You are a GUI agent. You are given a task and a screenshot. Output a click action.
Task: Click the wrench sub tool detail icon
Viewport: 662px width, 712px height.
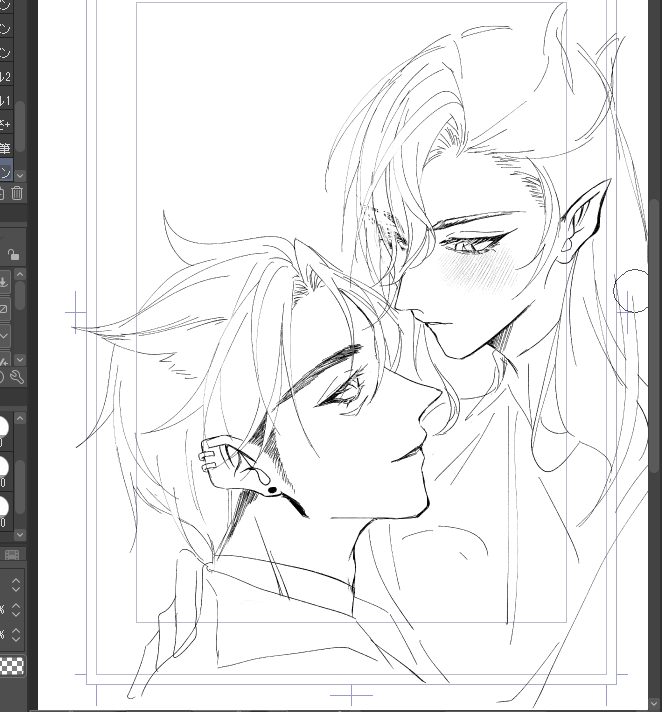point(17,377)
